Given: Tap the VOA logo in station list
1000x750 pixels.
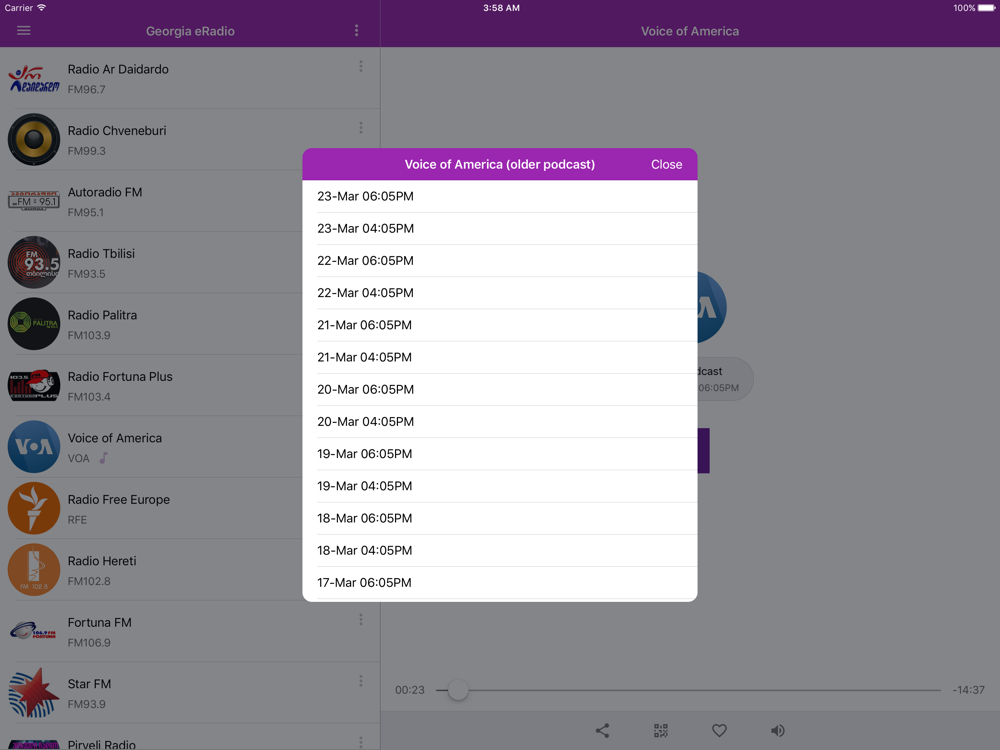Looking at the screenshot, I should click(x=34, y=446).
